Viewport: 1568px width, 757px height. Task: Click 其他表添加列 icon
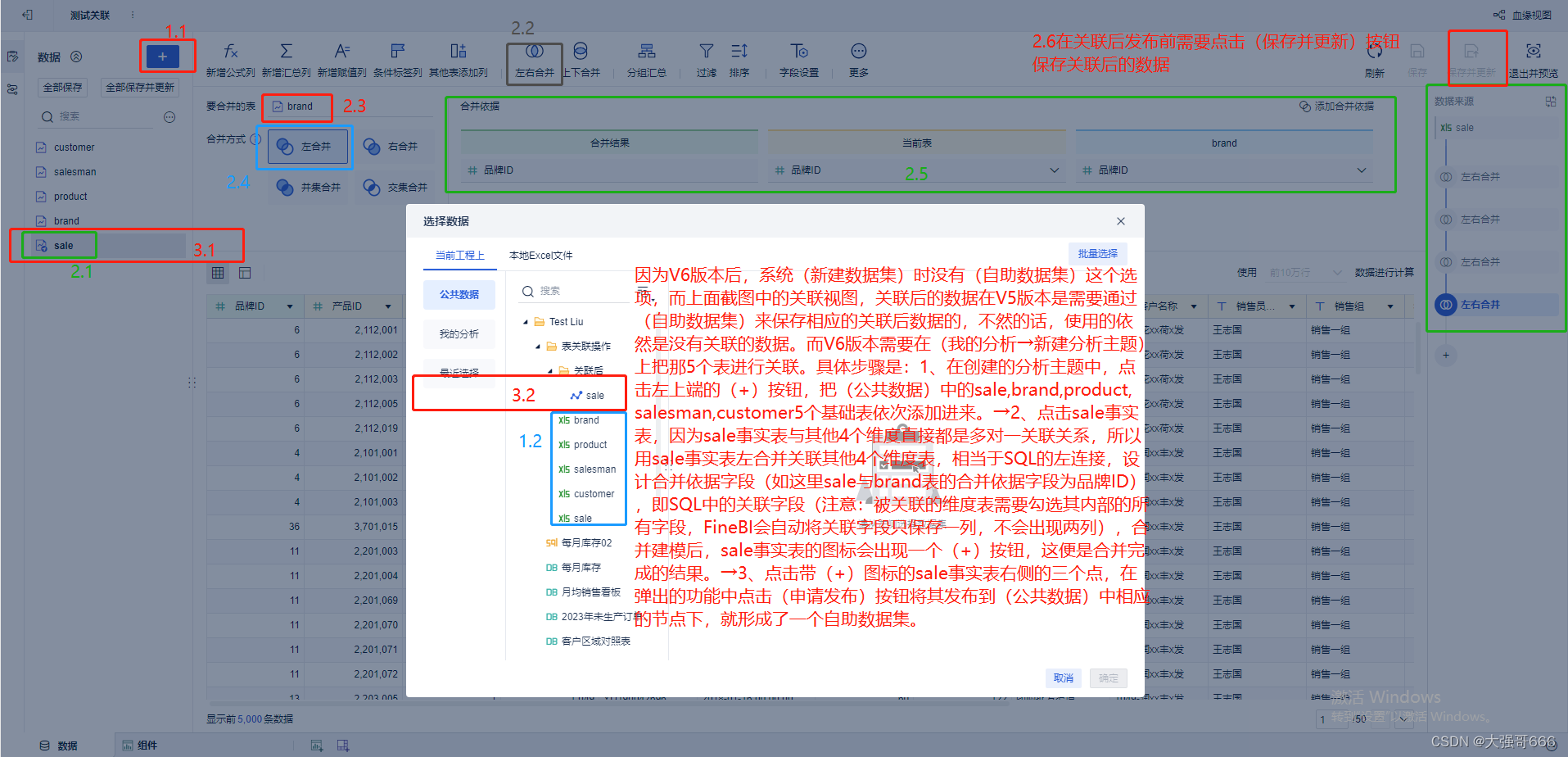click(459, 52)
